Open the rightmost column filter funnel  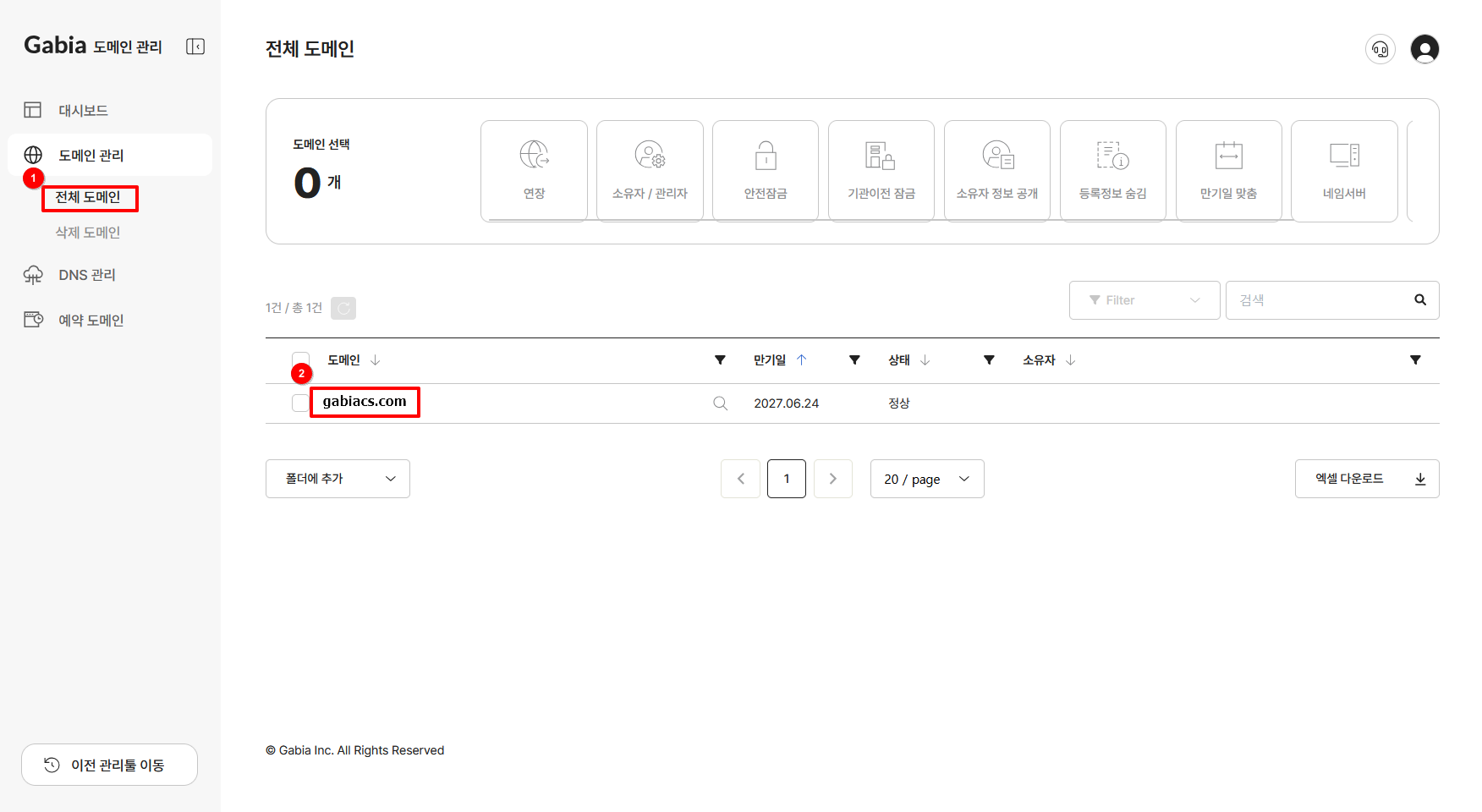(1415, 360)
